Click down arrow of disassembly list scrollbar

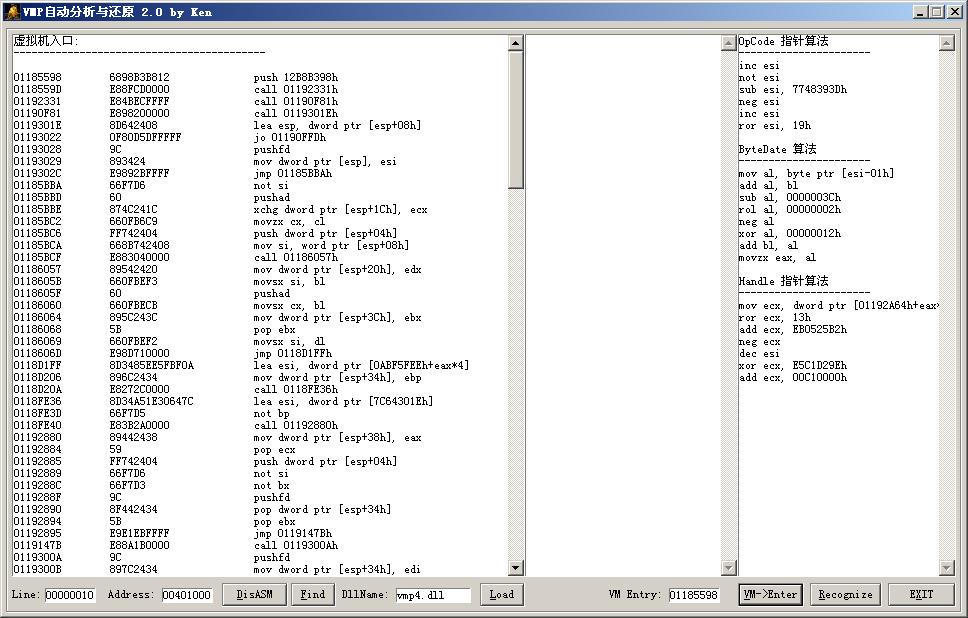pyautogui.click(x=516, y=568)
